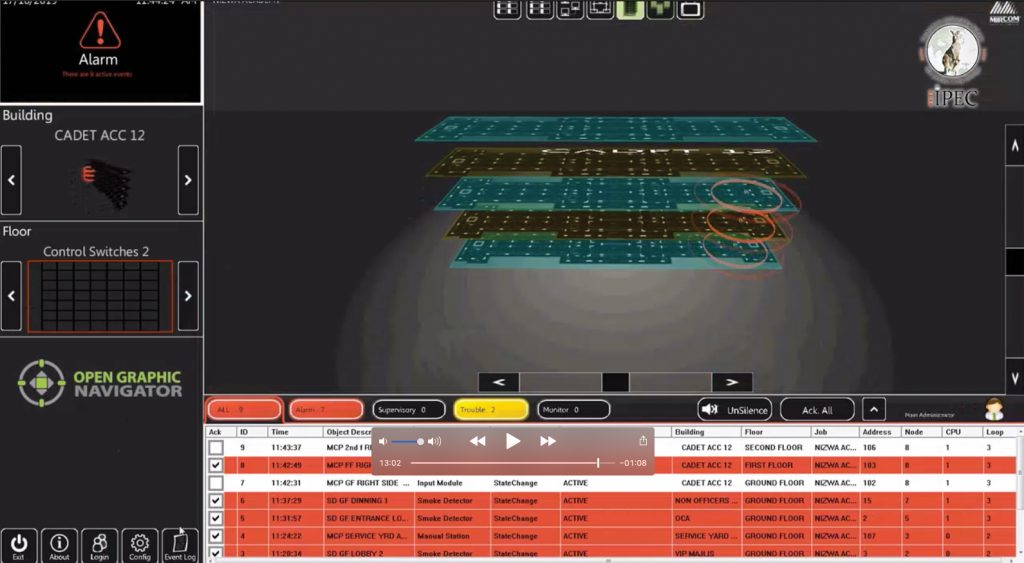Open the network devices view icon
Screen dimensions: 1024x563
pyautogui.click(x=569, y=9)
